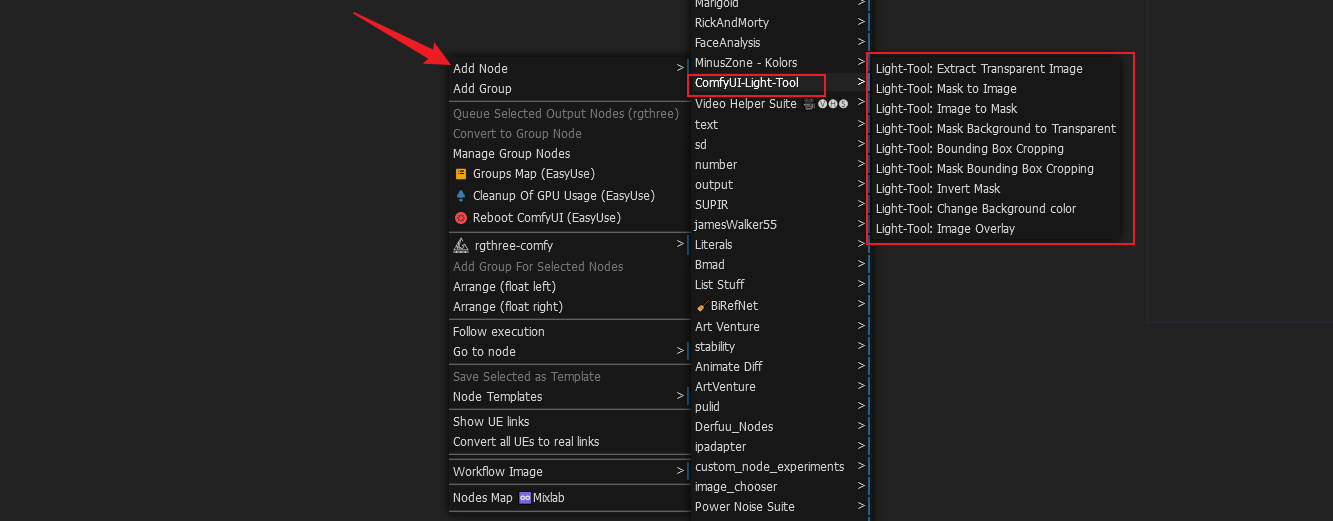Viewport: 1333px width, 521px height.
Task: Open the Literals category
Action: pyautogui.click(x=779, y=245)
